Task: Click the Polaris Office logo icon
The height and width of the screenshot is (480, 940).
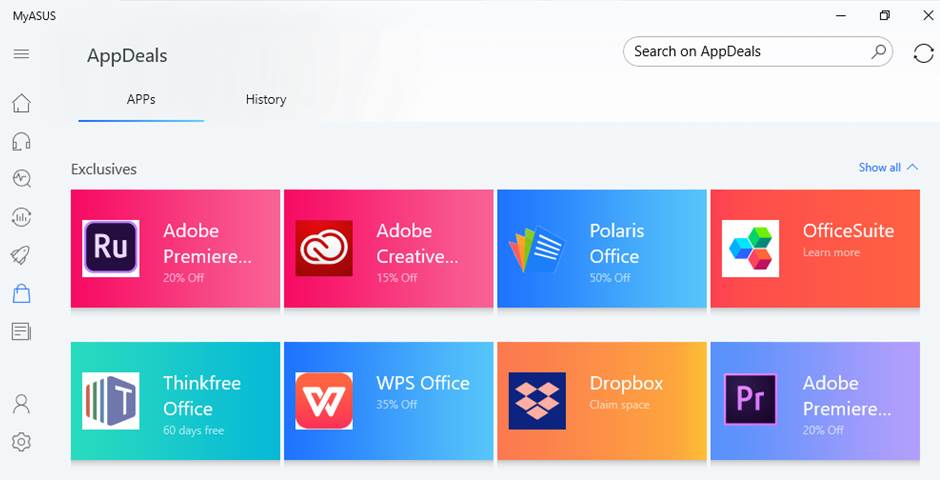Action: pyautogui.click(x=537, y=248)
